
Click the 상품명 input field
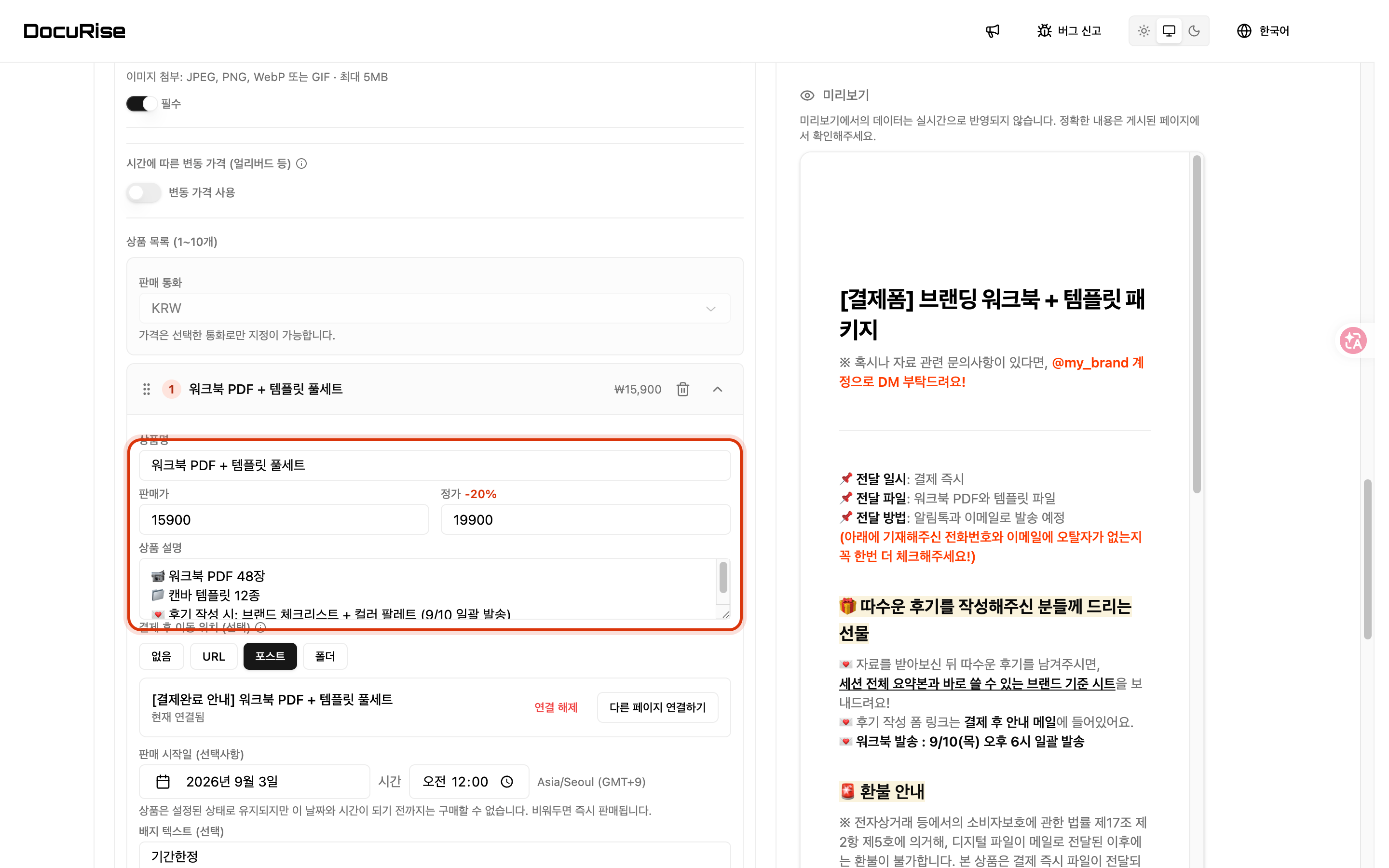(x=435, y=465)
